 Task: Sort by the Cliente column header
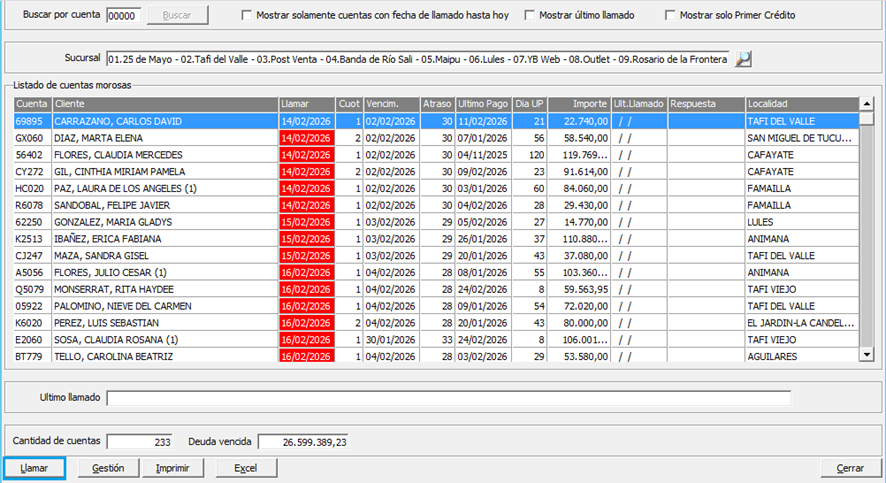(x=165, y=104)
